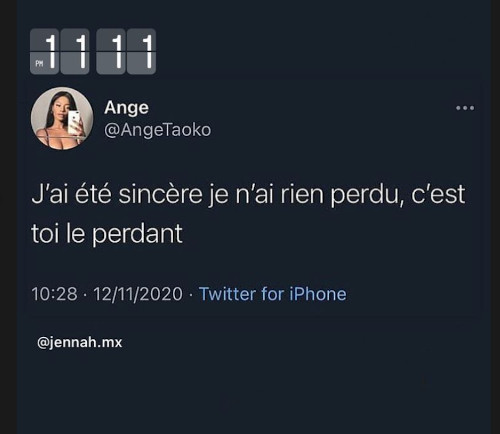Click the word sincère in the tweet

[160, 195]
